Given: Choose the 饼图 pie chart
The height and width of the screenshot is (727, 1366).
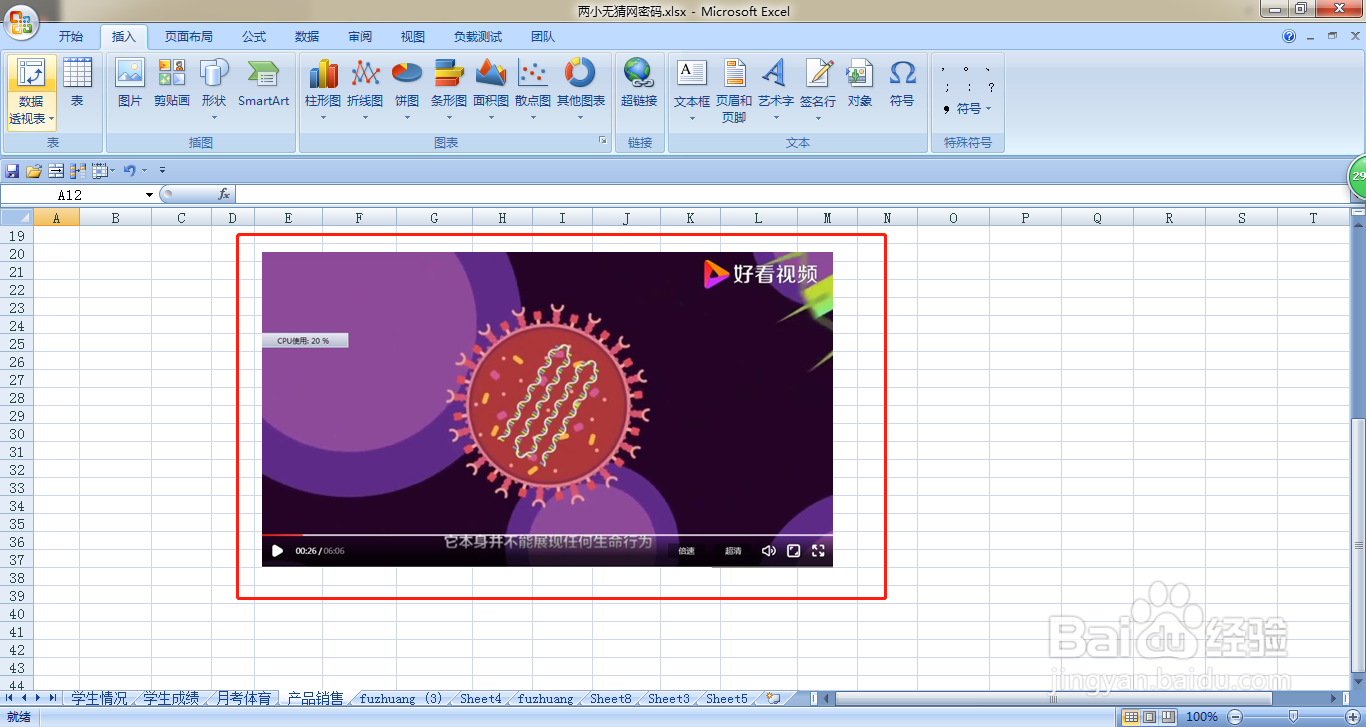Looking at the screenshot, I should [407, 88].
